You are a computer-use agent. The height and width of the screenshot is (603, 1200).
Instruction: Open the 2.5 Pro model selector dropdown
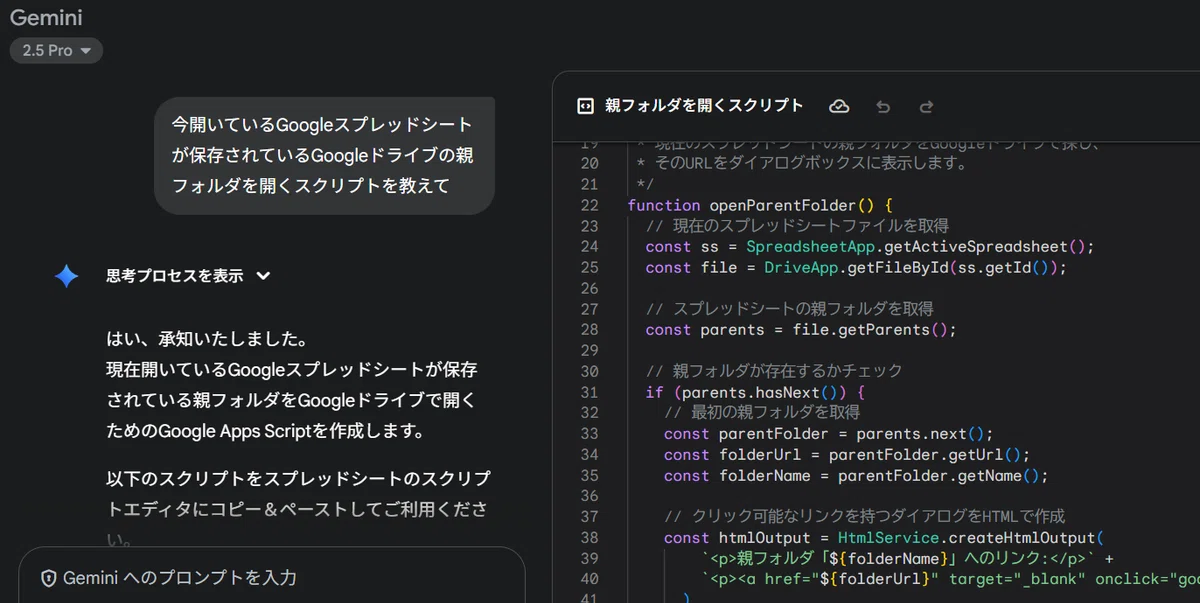[x=56, y=50]
